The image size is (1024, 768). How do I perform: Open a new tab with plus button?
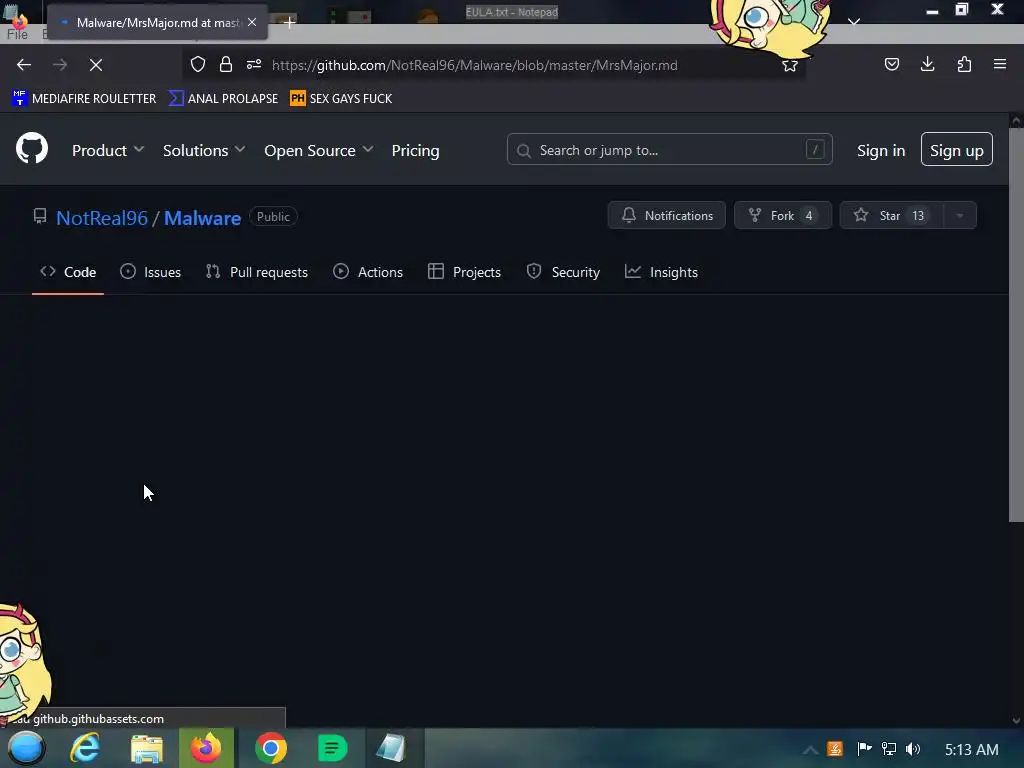pyautogui.click(x=289, y=22)
